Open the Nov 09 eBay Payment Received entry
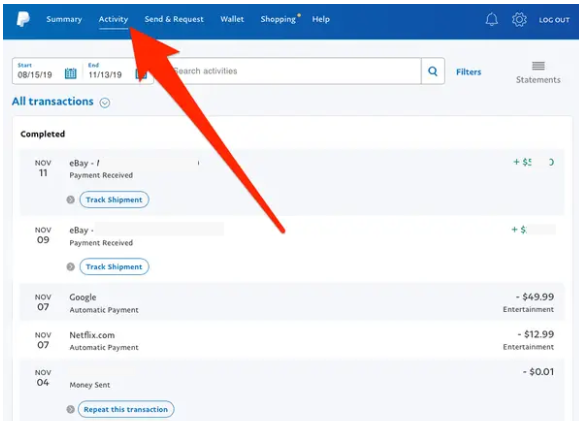Screen dimensions: 583x422 point(292,249)
